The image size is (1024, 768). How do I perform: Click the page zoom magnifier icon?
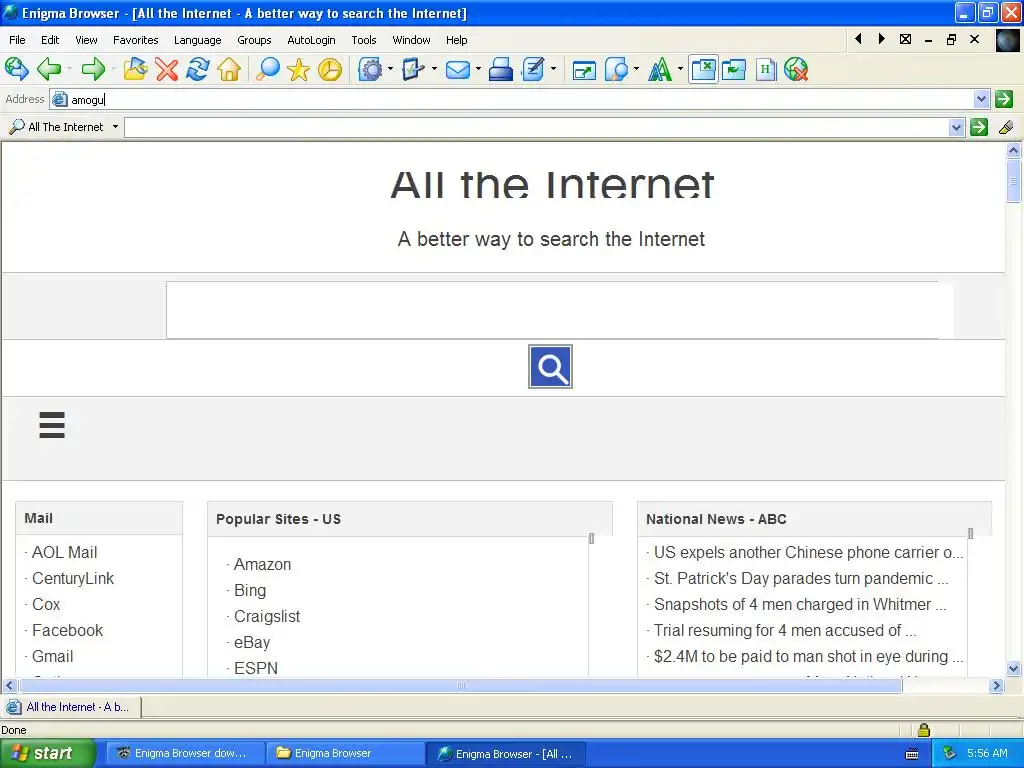[616, 69]
